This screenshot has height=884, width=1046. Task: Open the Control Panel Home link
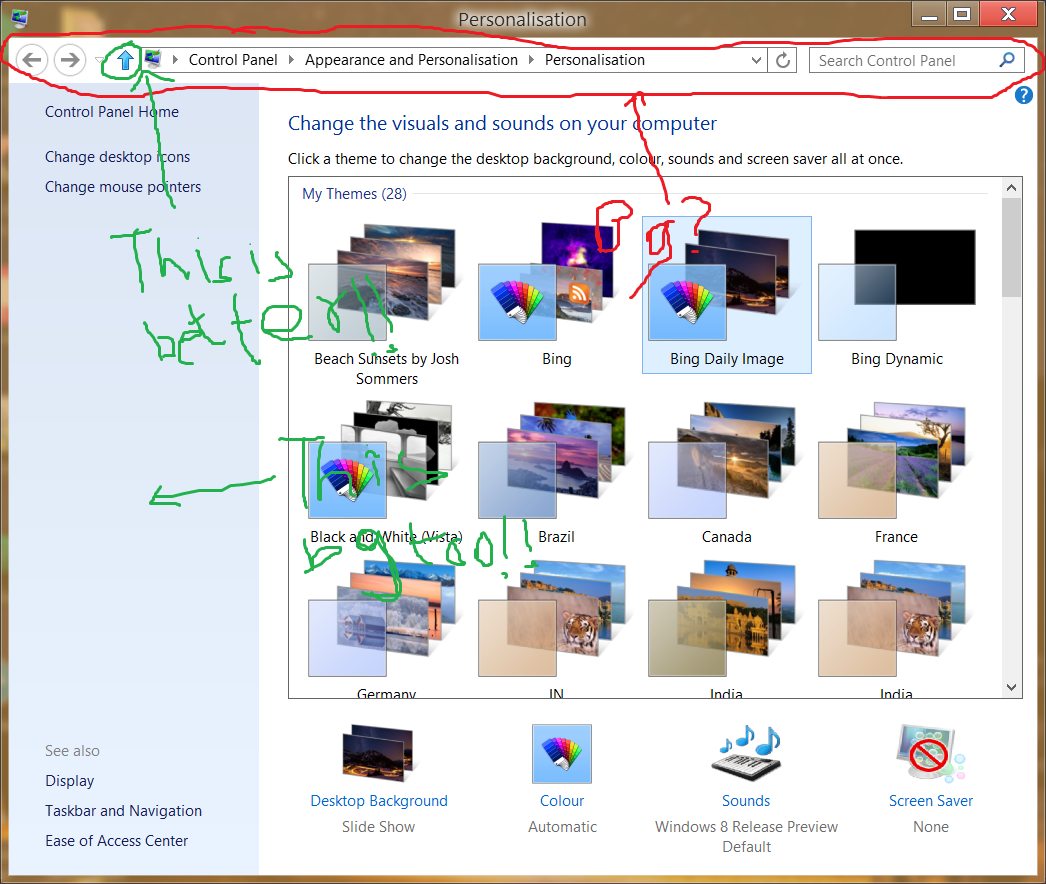[112, 112]
